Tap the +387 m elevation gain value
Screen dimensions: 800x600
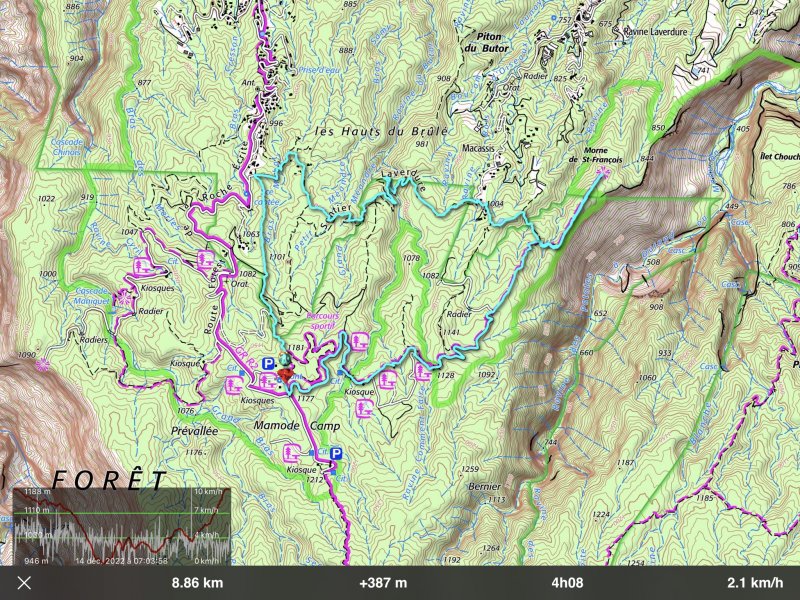point(383,583)
